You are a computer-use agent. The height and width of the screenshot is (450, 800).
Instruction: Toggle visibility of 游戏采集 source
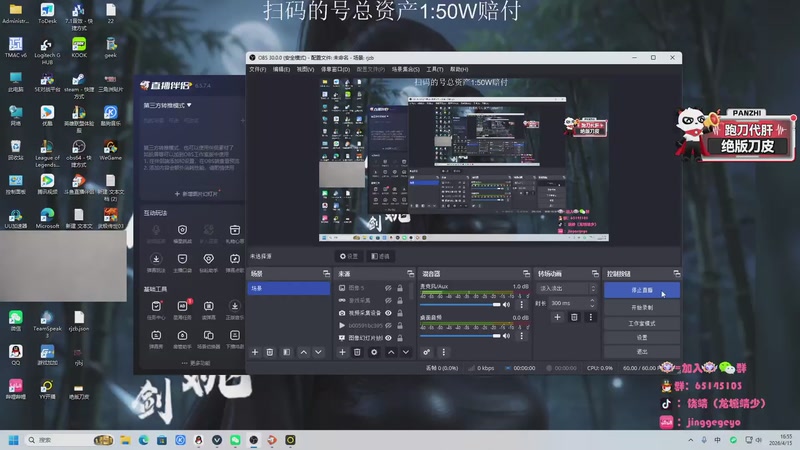coord(388,301)
